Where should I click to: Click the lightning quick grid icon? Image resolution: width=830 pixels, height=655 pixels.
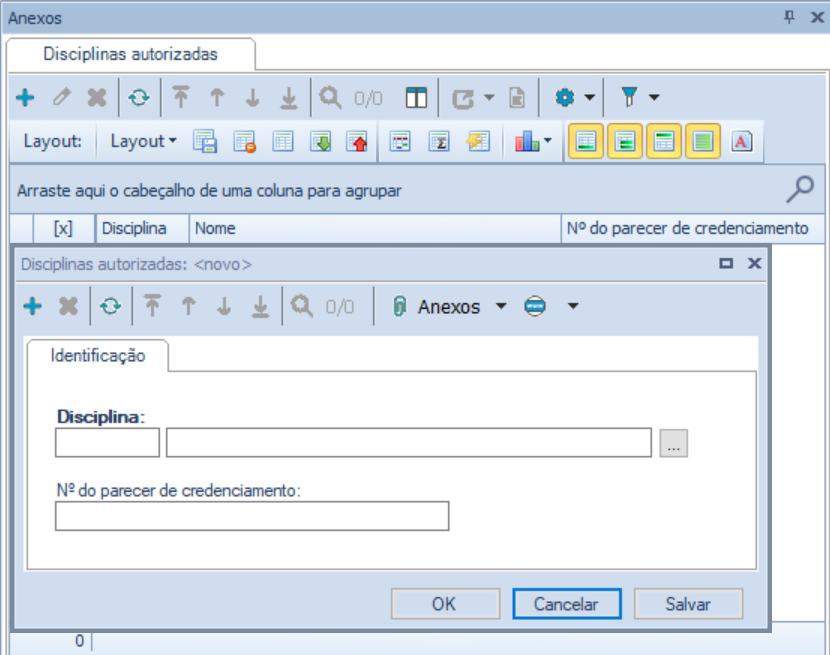(x=478, y=142)
